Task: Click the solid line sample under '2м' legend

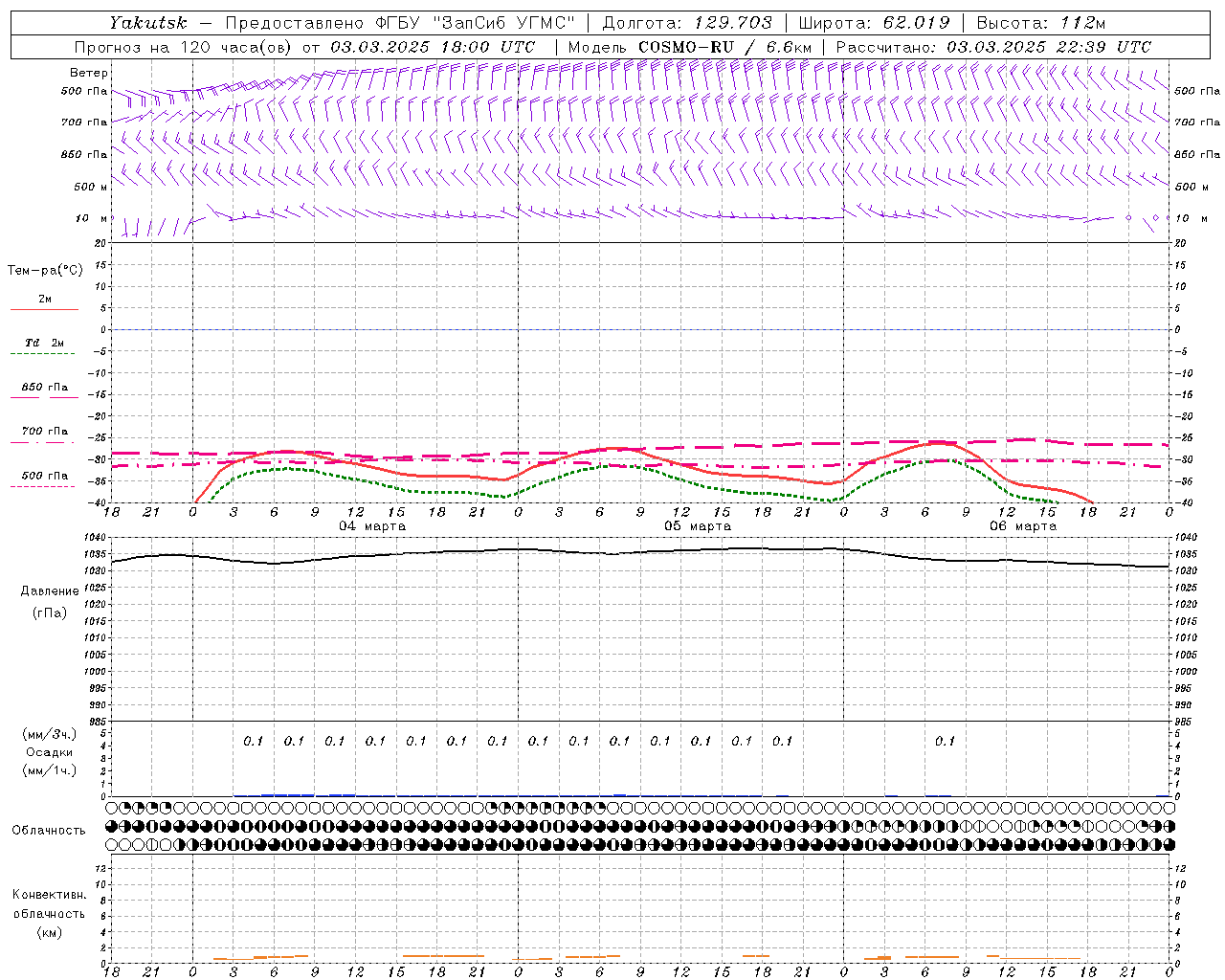Action: point(44,310)
